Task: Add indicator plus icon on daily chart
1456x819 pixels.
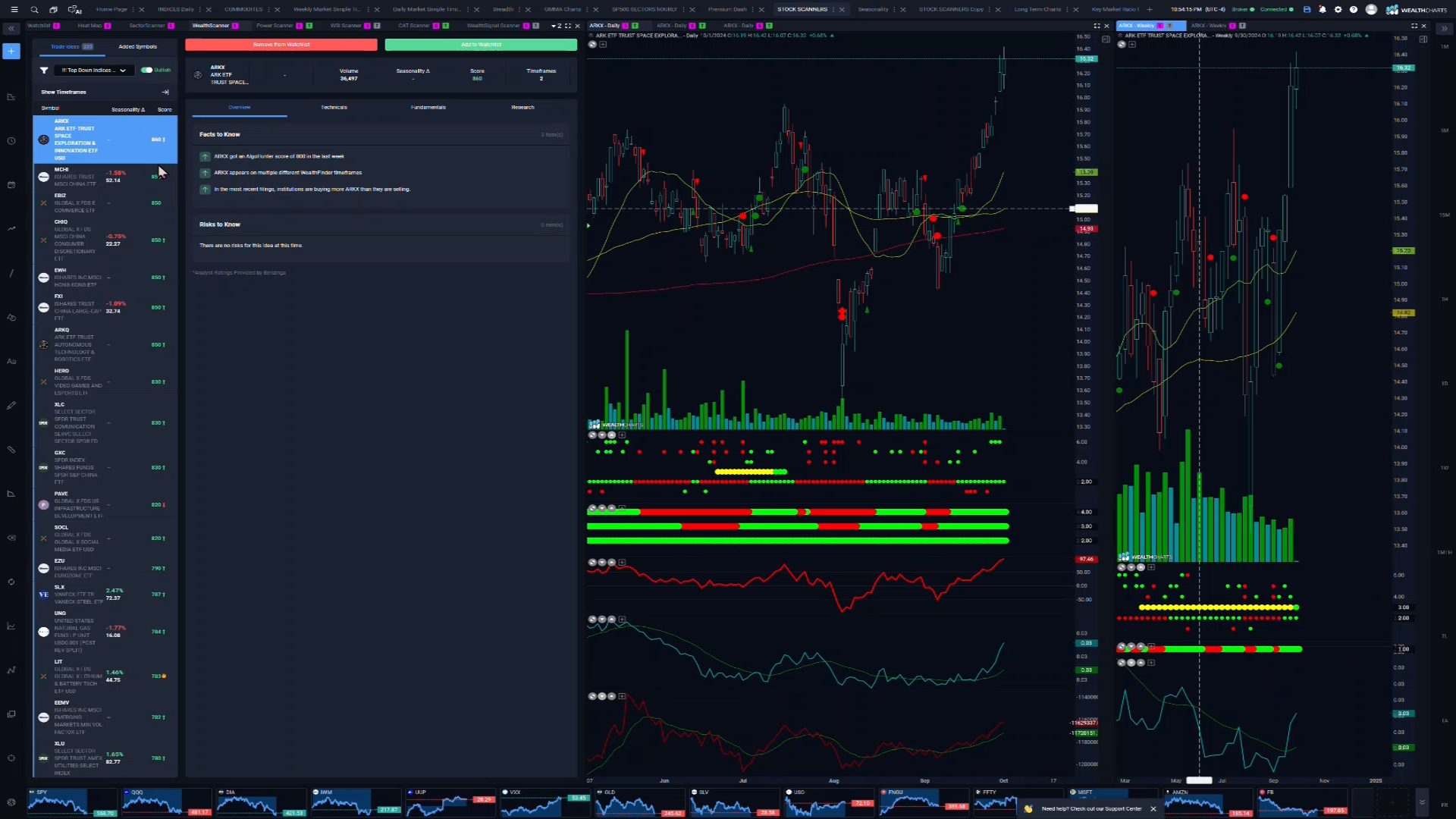Action: click(x=603, y=45)
